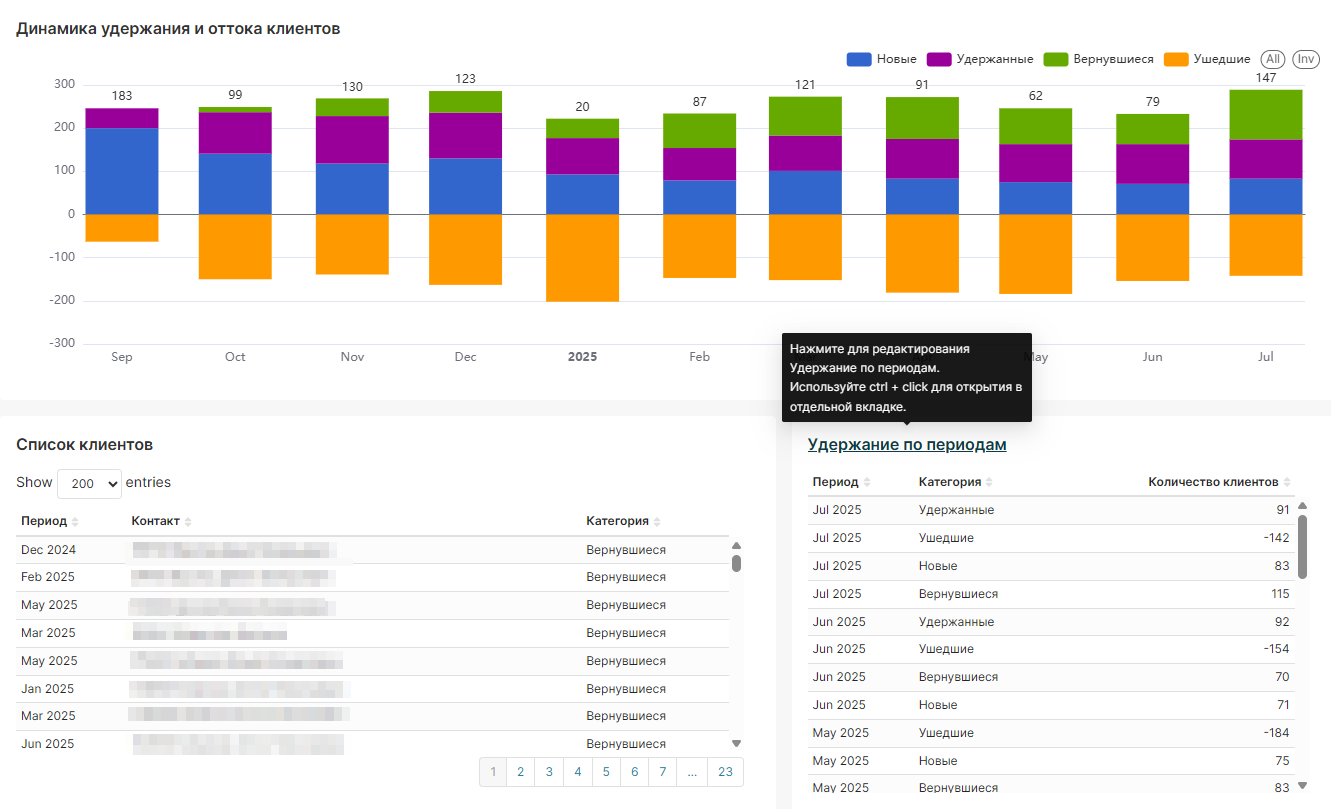Click sort icon next to Контакт column header
Viewport: 1331px width, 809px height.
click(x=188, y=522)
